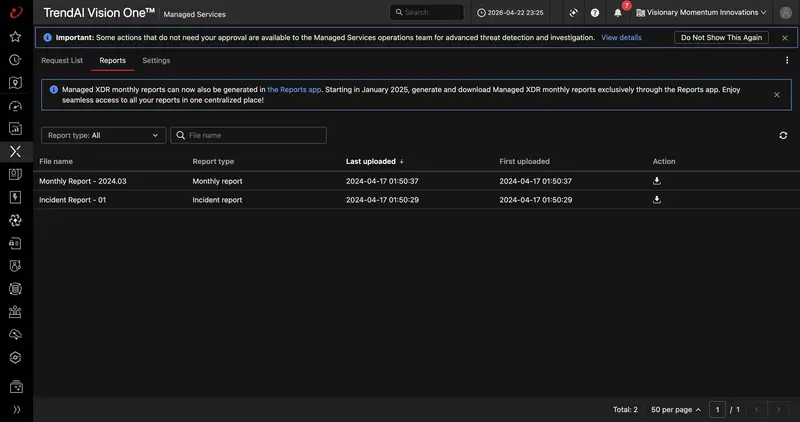Click the page number input box
The height and width of the screenshot is (422, 800).
(x=717, y=409)
